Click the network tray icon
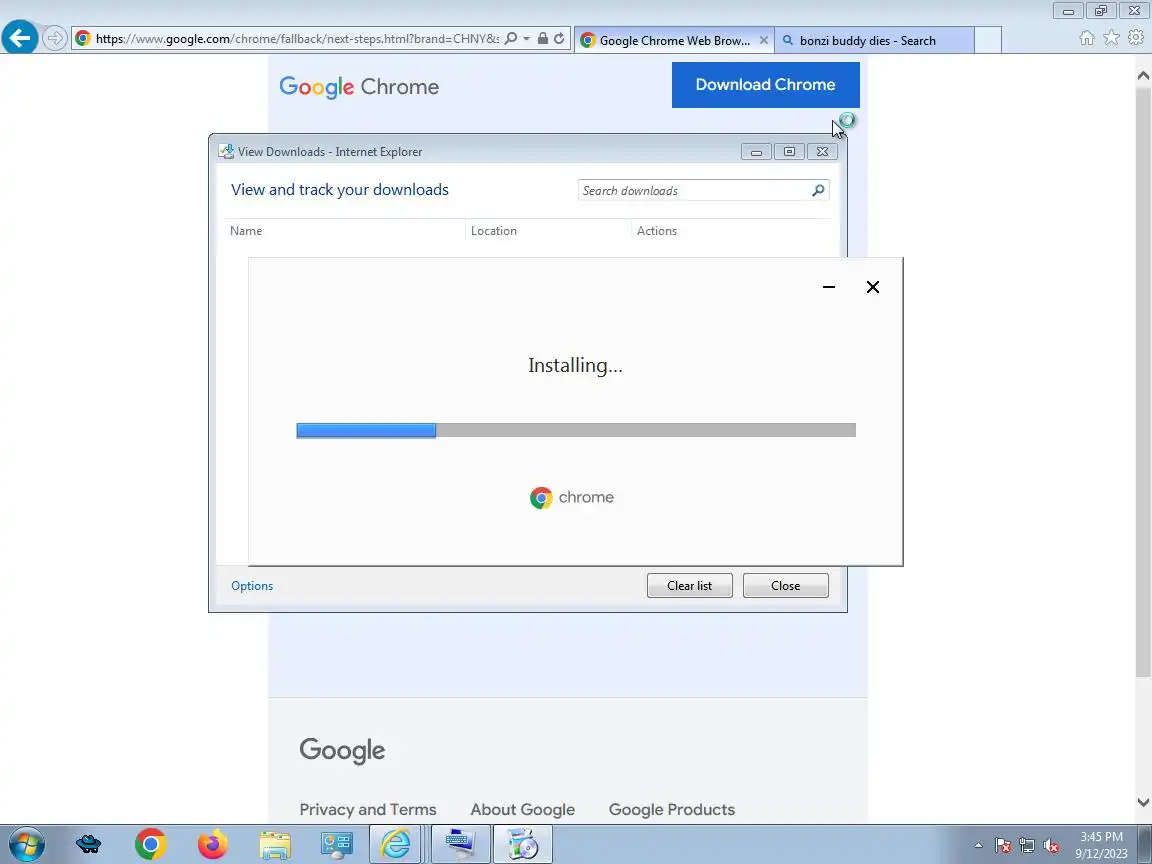Screen dimensions: 1152x864 [x=1027, y=846]
